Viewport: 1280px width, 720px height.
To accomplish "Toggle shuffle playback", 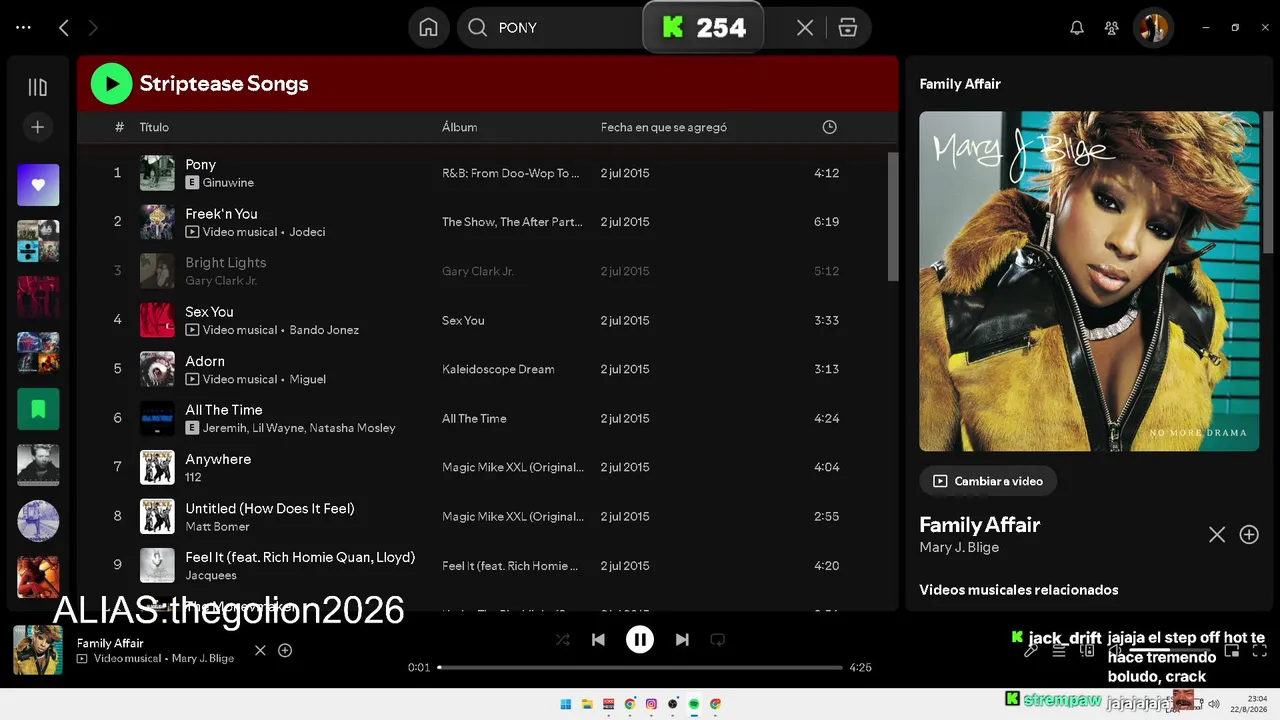I will (x=563, y=640).
